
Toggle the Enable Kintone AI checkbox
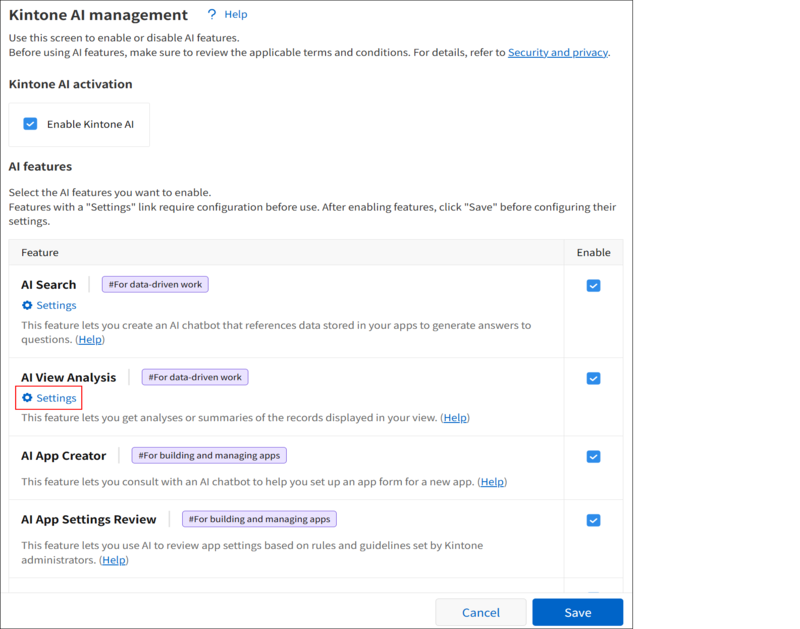click(x=30, y=124)
